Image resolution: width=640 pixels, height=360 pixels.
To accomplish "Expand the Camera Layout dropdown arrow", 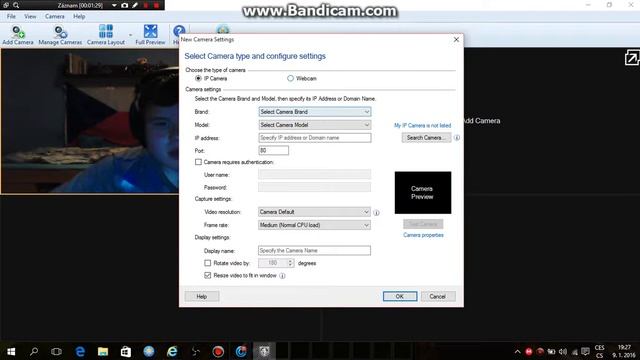I will click(x=131, y=35).
